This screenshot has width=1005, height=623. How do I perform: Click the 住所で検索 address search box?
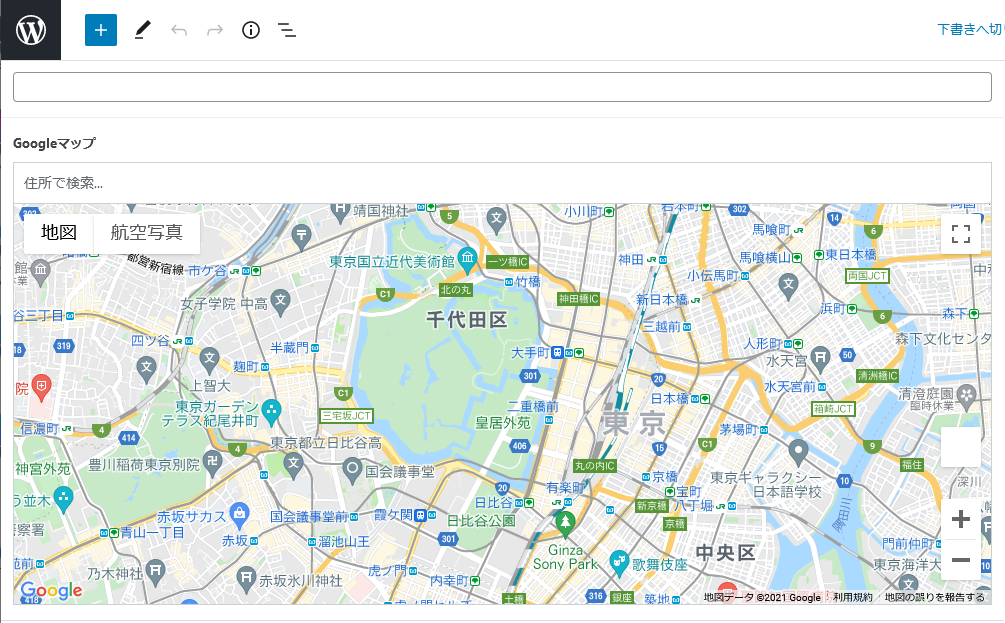point(502,183)
